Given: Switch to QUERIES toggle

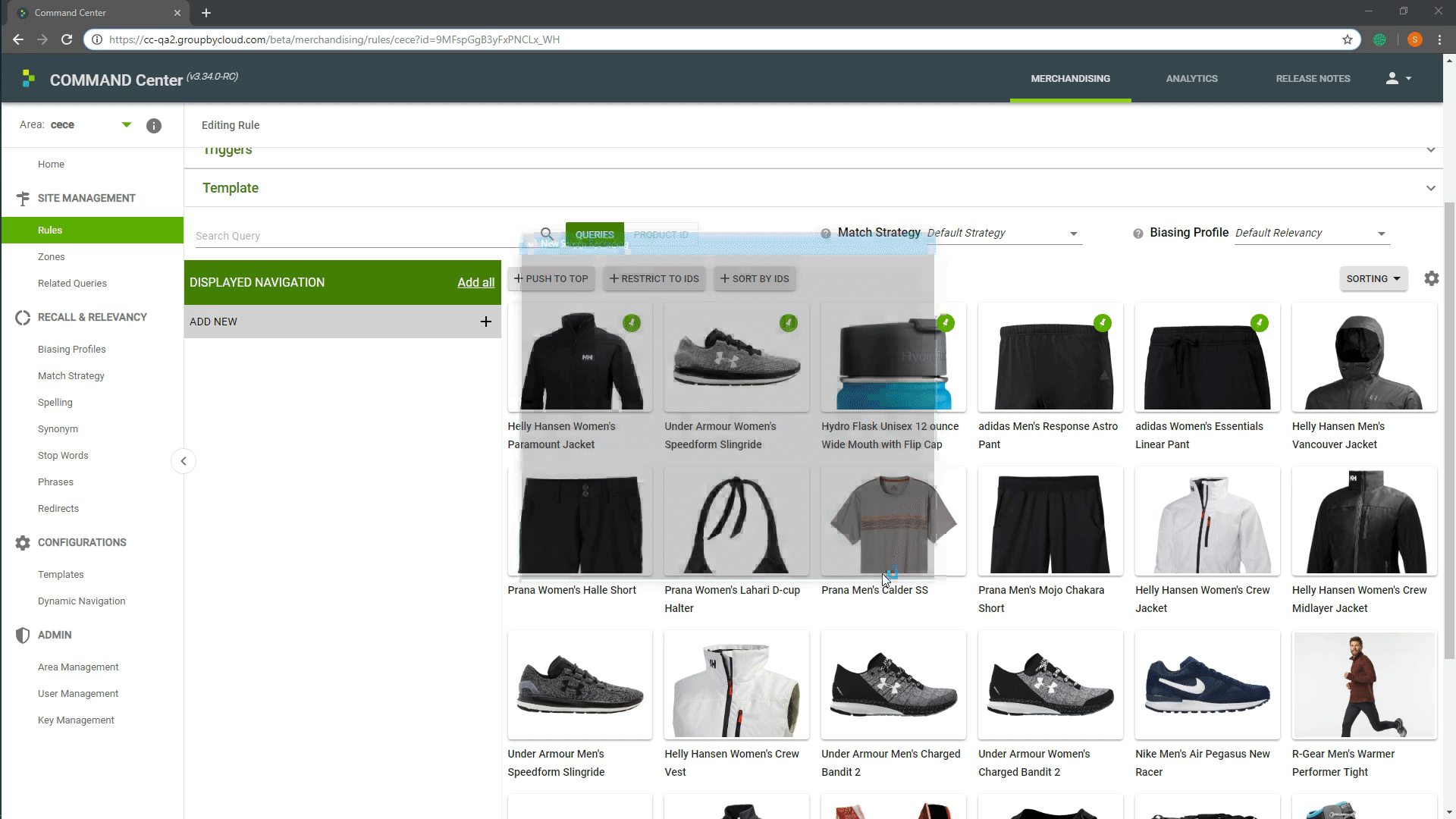Looking at the screenshot, I should tap(595, 235).
